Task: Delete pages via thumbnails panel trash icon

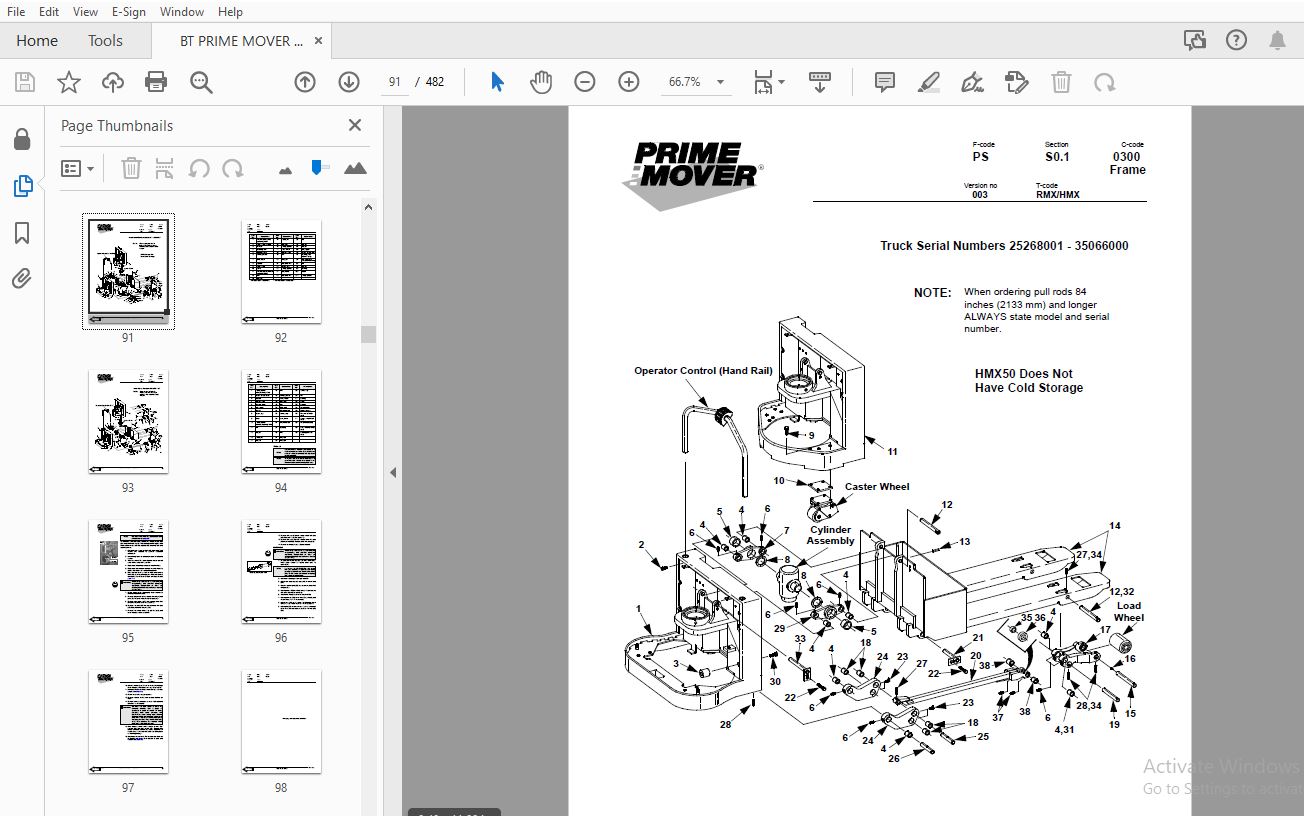Action: click(131, 168)
